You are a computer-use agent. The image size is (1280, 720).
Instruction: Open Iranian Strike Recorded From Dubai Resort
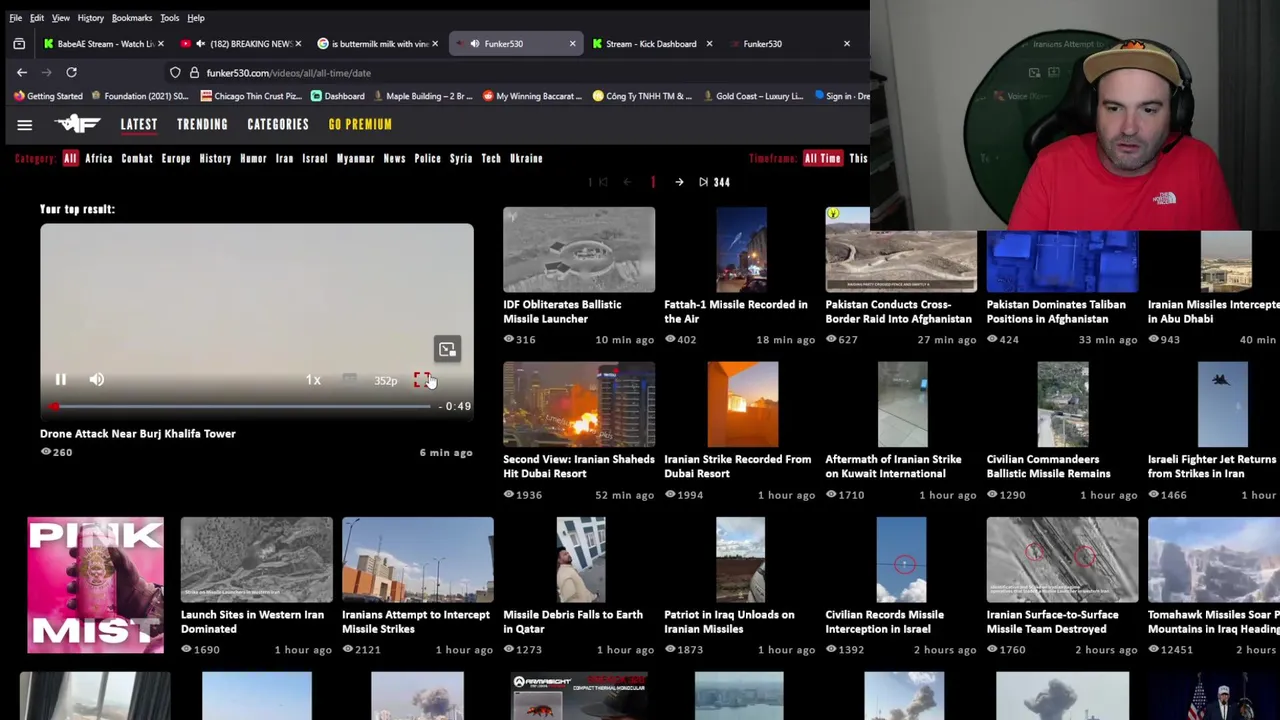(x=742, y=405)
